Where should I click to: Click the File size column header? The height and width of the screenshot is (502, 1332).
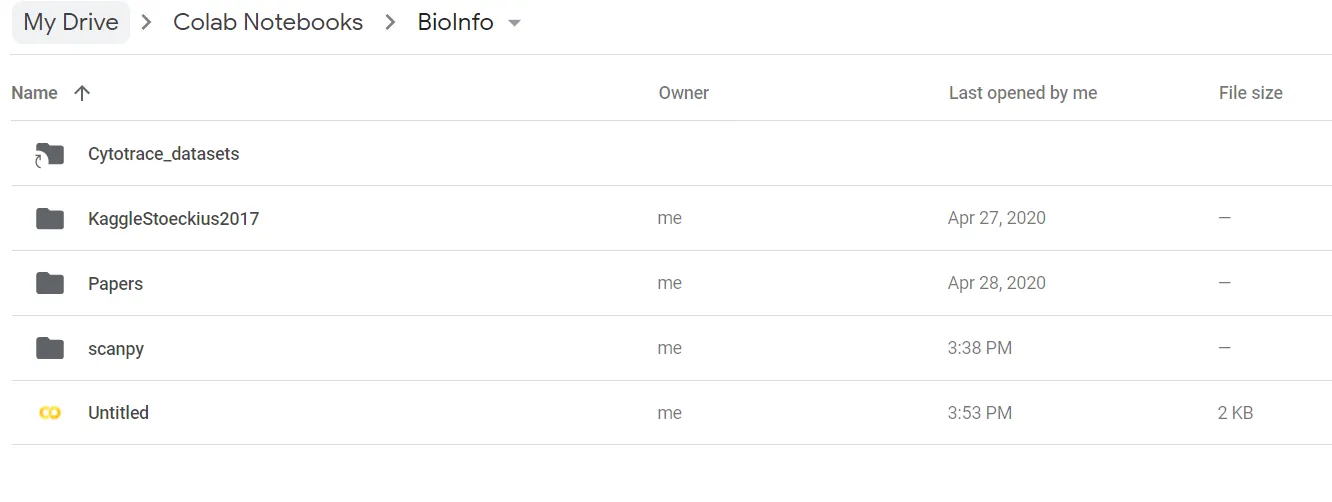(1250, 93)
